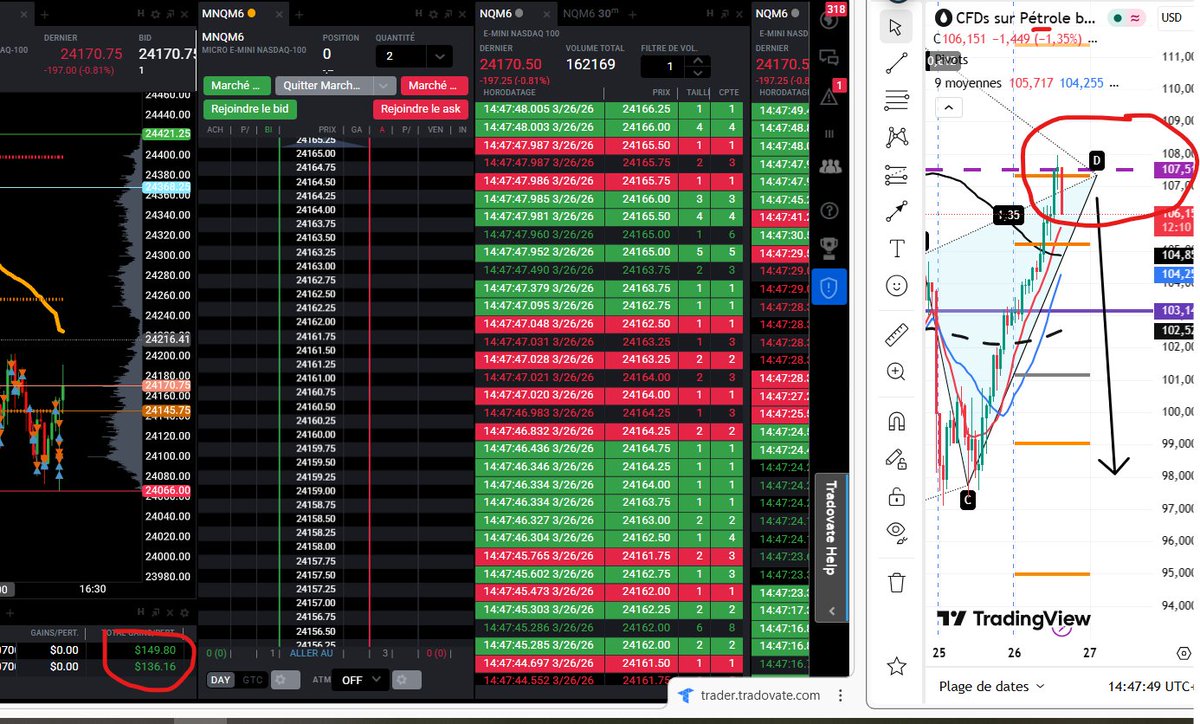
Task: Click the $149.80 total gains value
Action: (156, 648)
